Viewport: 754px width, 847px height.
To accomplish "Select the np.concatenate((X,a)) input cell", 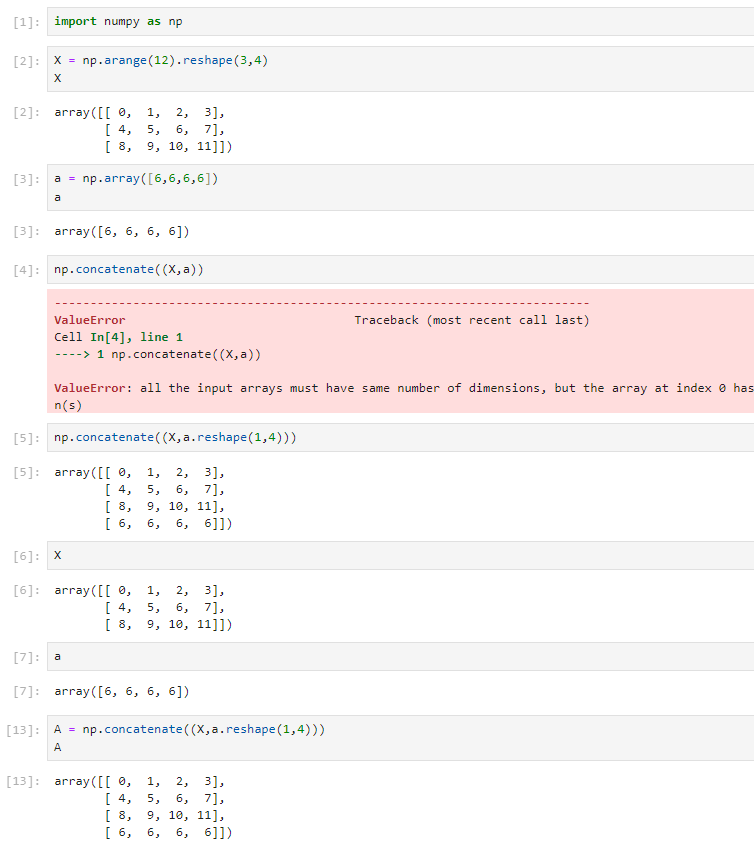I will point(400,270).
